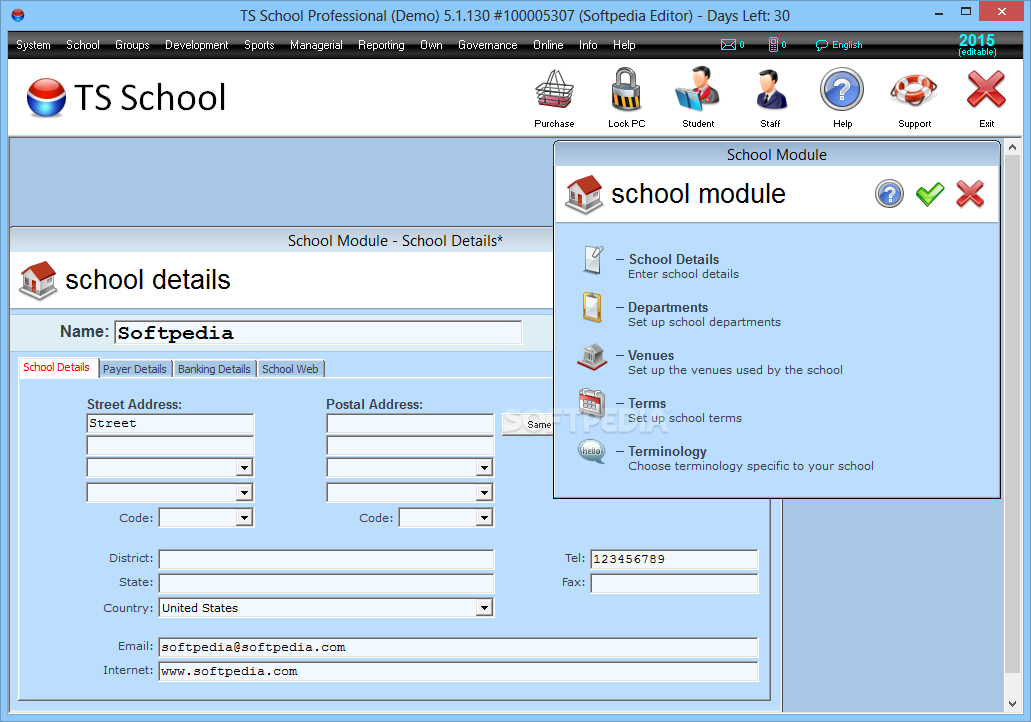Click the house icon in school module header
This screenshot has height=722, width=1031.
(584, 194)
